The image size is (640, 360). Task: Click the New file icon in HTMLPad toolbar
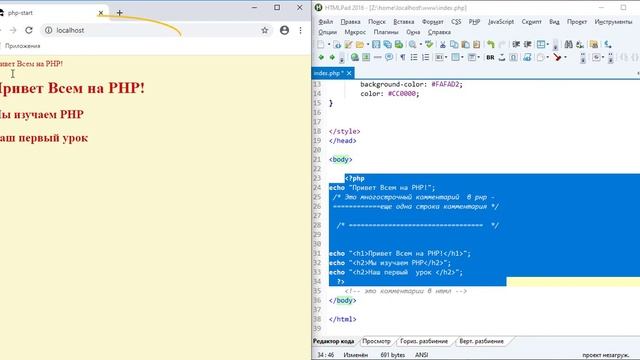click(x=321, y=44)
